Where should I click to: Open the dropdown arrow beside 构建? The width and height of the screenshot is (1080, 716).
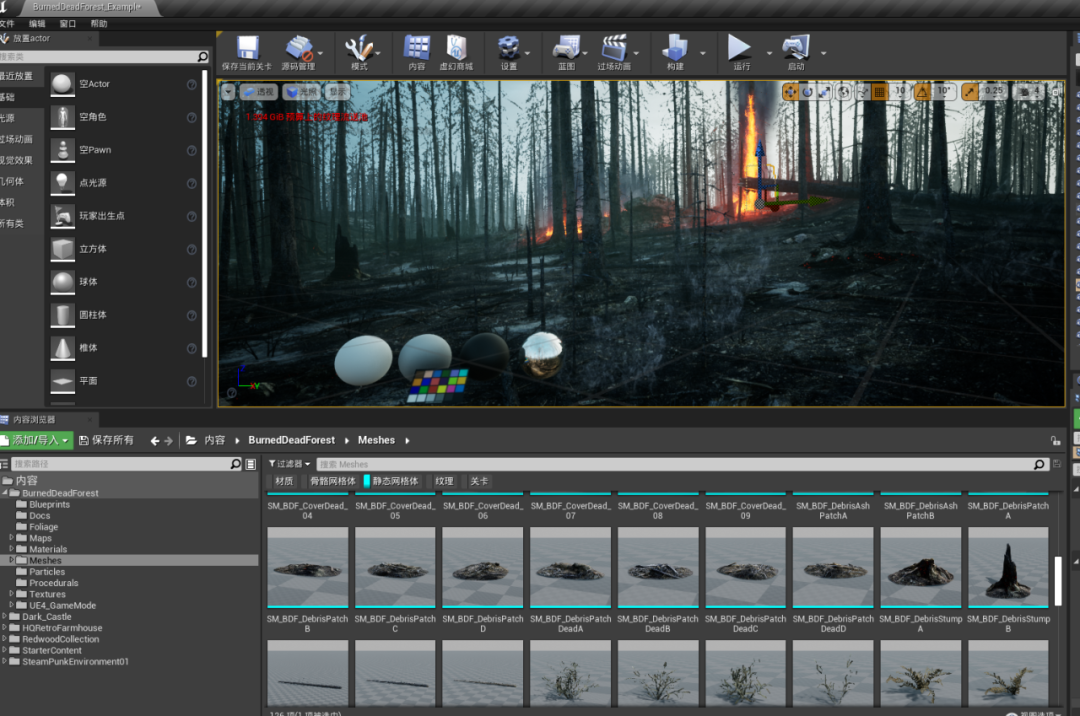tap(703, 53)
